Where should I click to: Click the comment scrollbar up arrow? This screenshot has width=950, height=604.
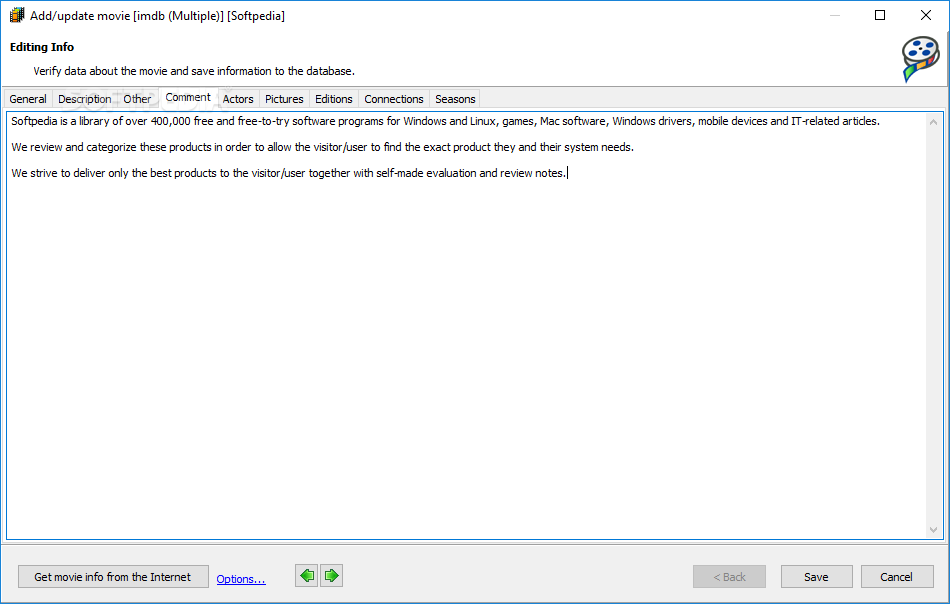[x=934, y=122]
